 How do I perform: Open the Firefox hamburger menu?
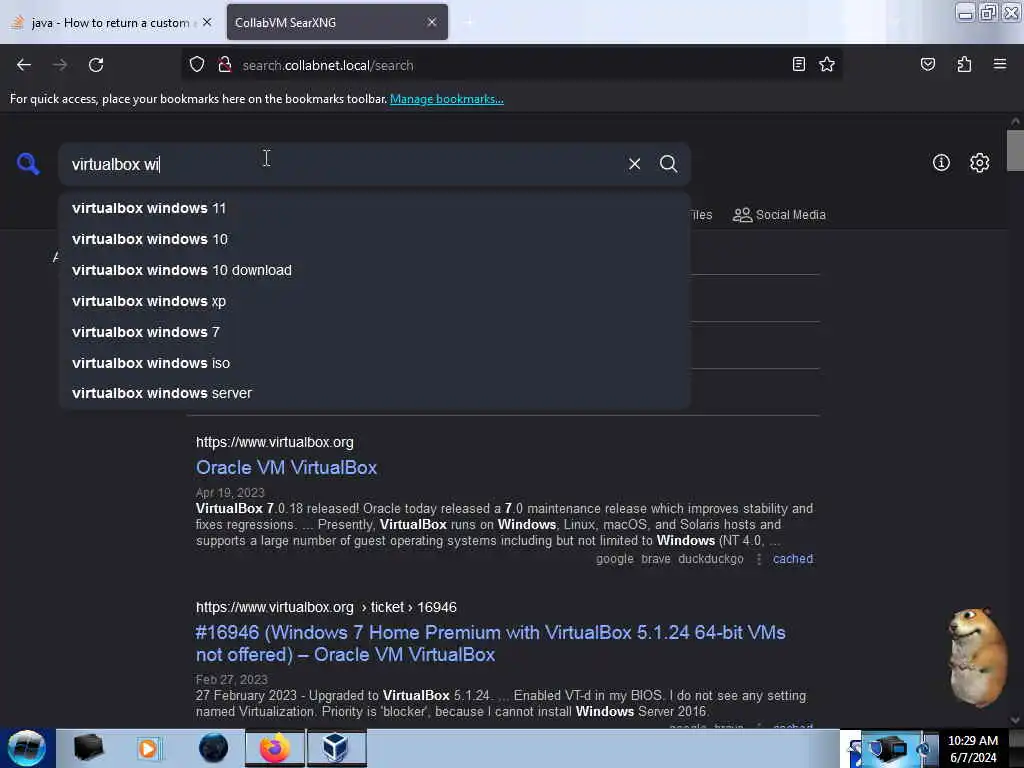pos(999,64)
